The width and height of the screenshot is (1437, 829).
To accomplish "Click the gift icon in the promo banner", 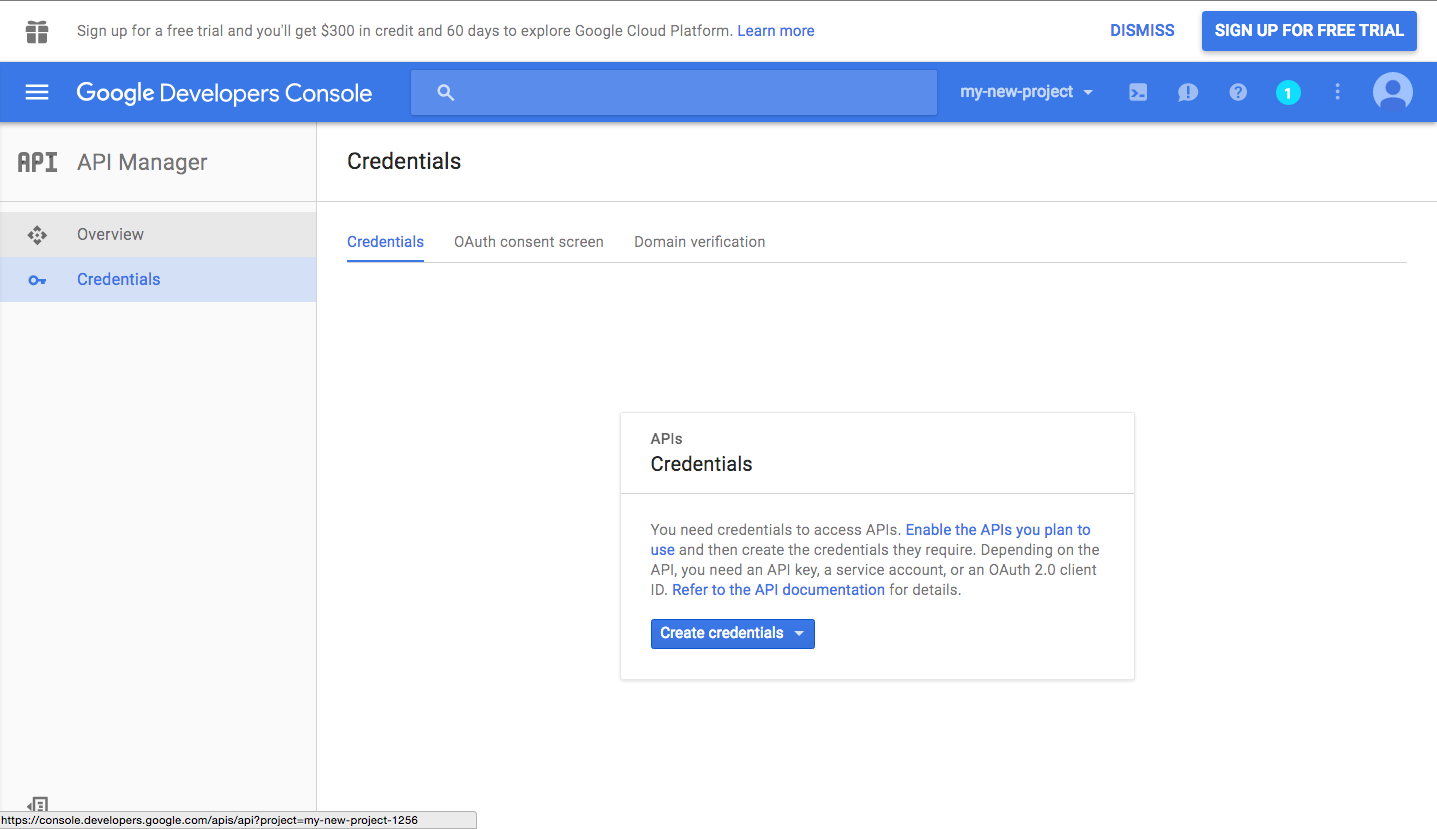I will (37, 32).
